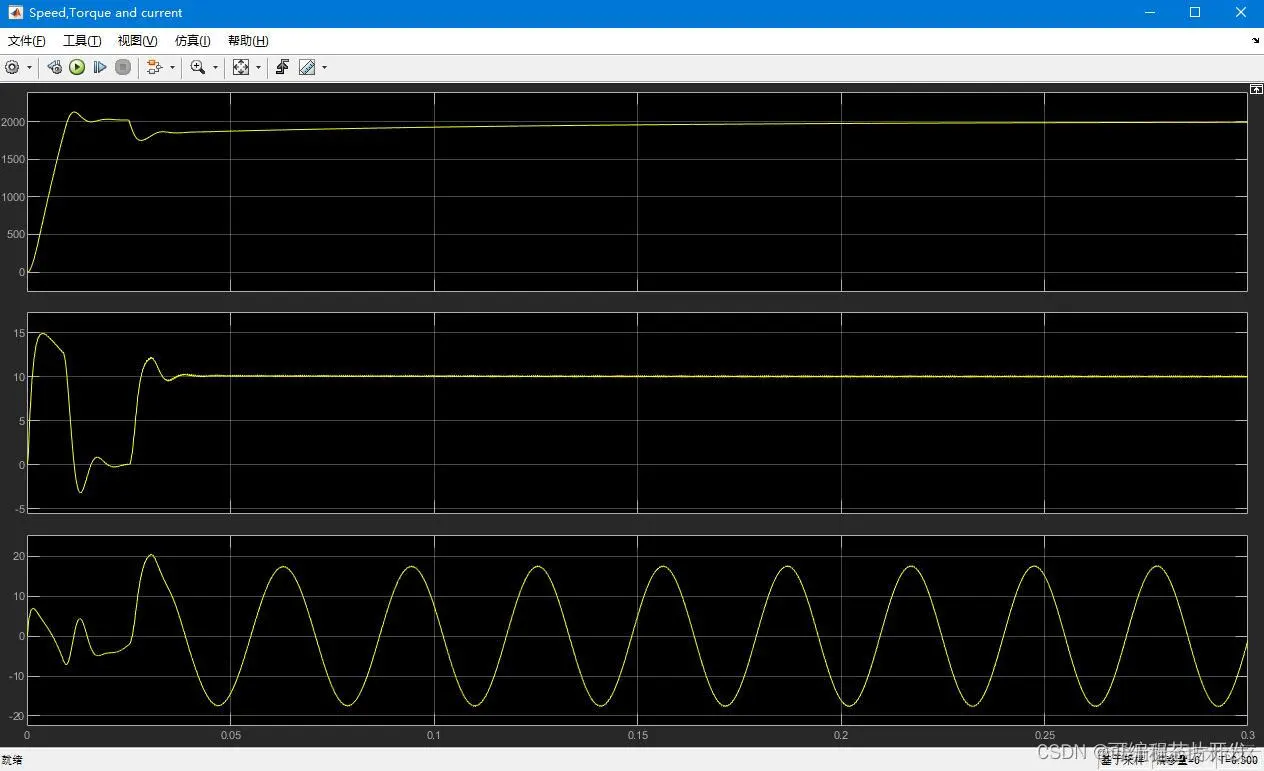Open the 帮助(H) menu
The width and height of the screenshot is (1264, 771).
click(x=248, y=41)
